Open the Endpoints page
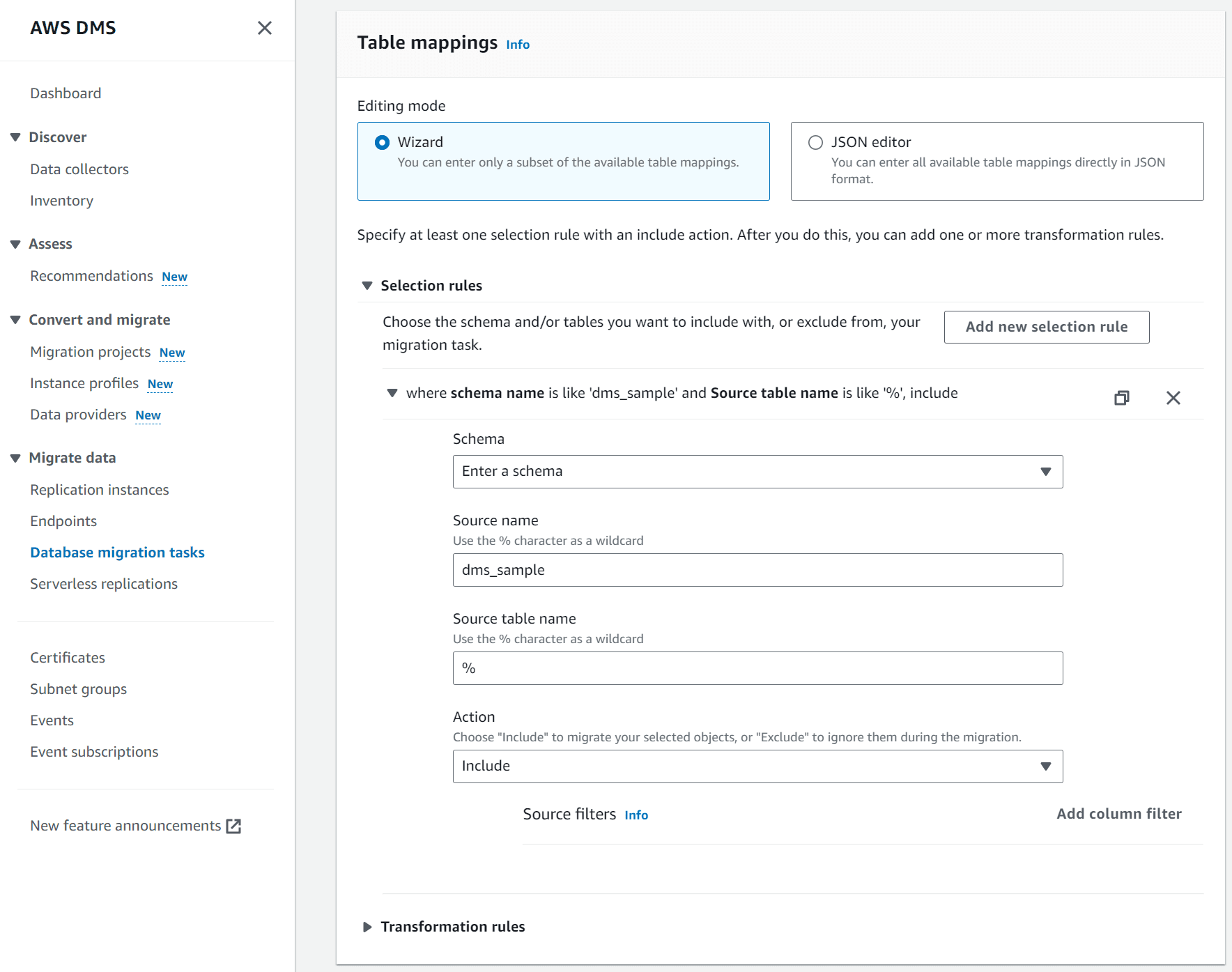 63,520
